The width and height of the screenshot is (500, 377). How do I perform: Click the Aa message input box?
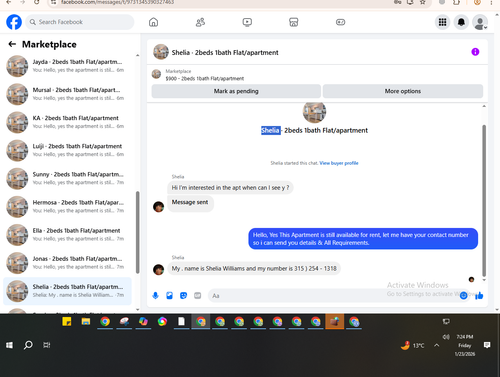pyautogui.click(x=333, y=296)
